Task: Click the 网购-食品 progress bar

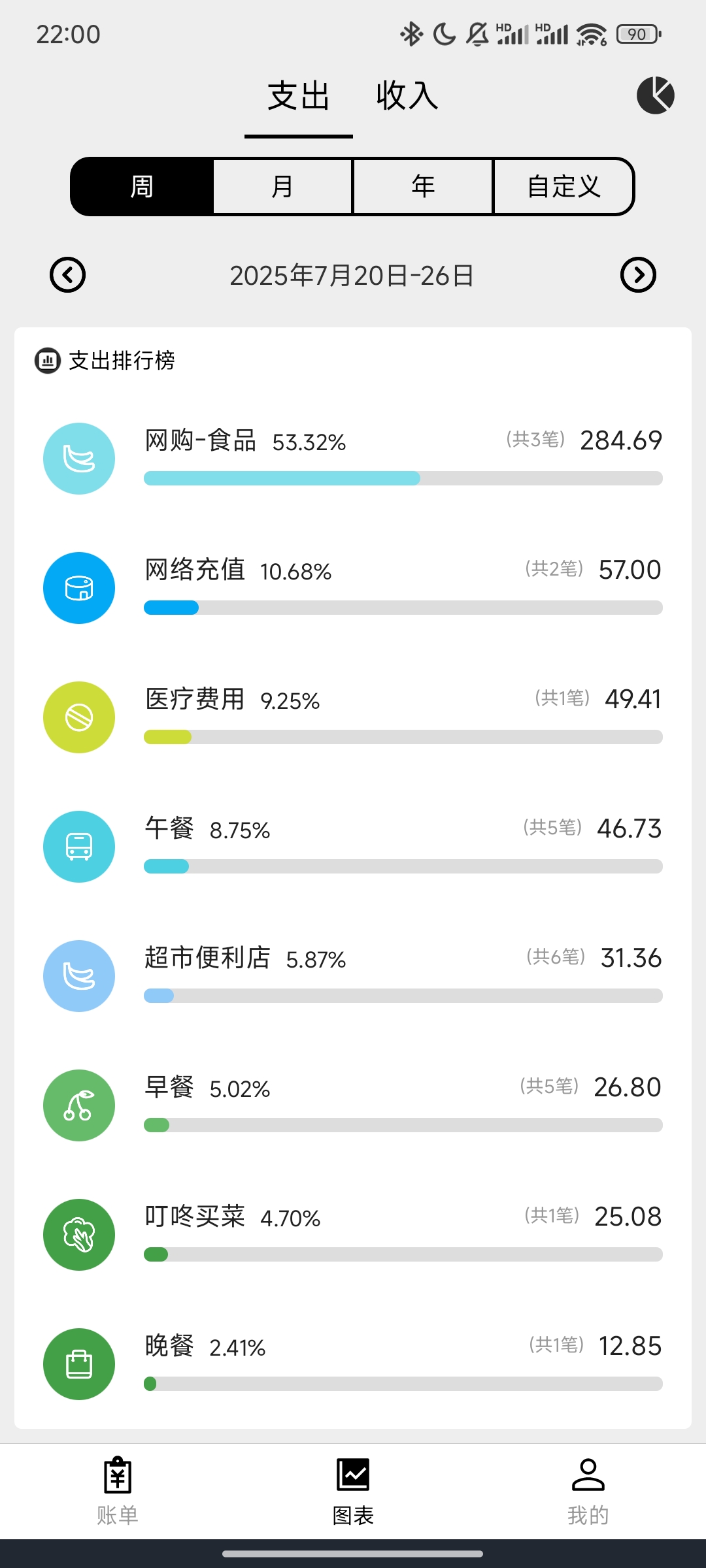Action: 403,478
